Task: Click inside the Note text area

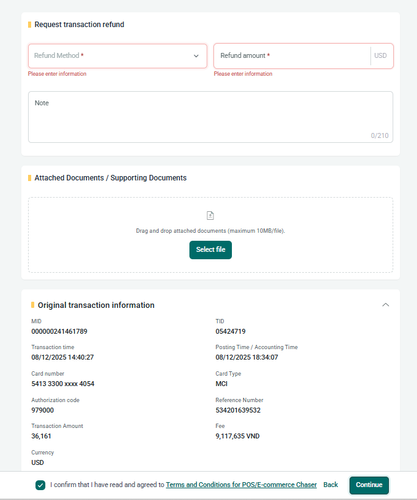Action: pyautogui.click(x=210, y=117)
